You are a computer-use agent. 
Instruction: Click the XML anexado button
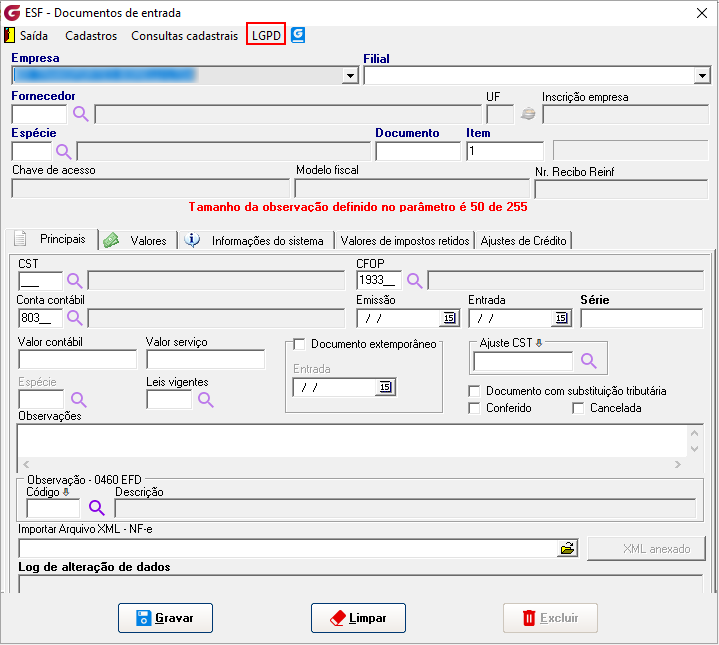point(646,549)
